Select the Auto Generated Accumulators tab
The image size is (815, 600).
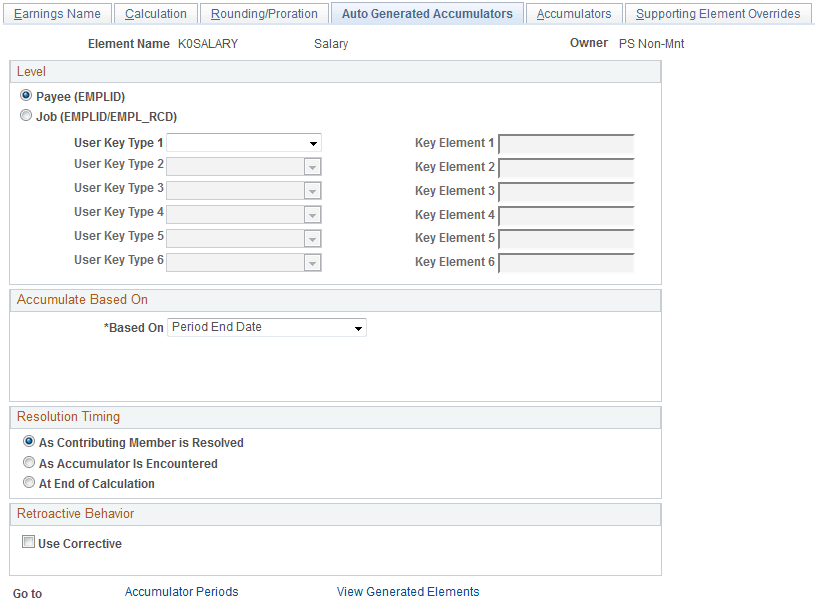(x=427, y=13)
